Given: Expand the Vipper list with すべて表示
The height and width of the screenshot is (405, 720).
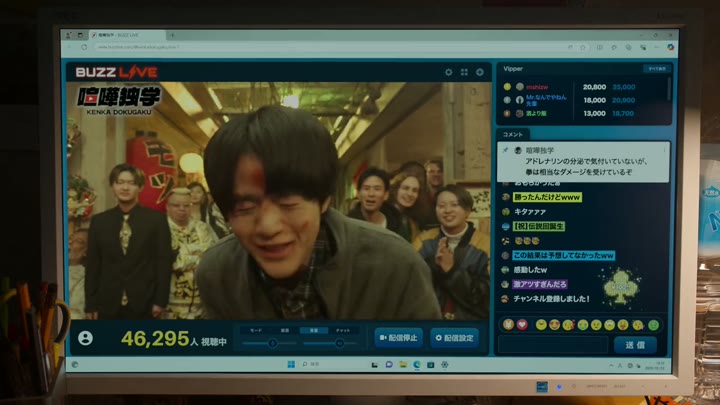Looking at the screenshot, I should [657, 69].
